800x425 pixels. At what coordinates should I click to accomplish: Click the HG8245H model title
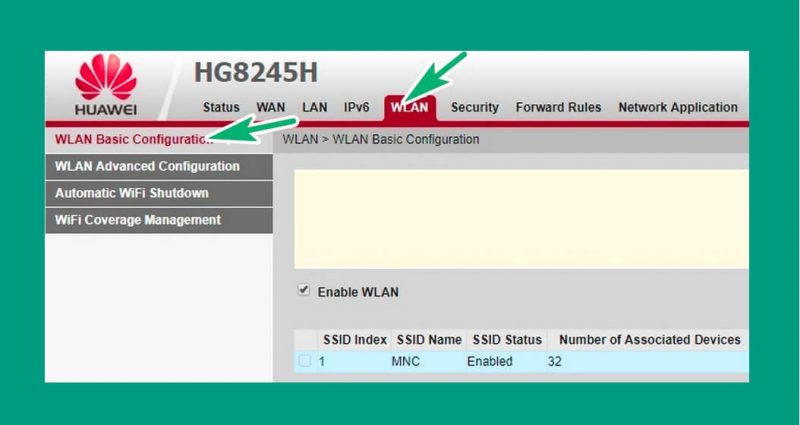256,73
